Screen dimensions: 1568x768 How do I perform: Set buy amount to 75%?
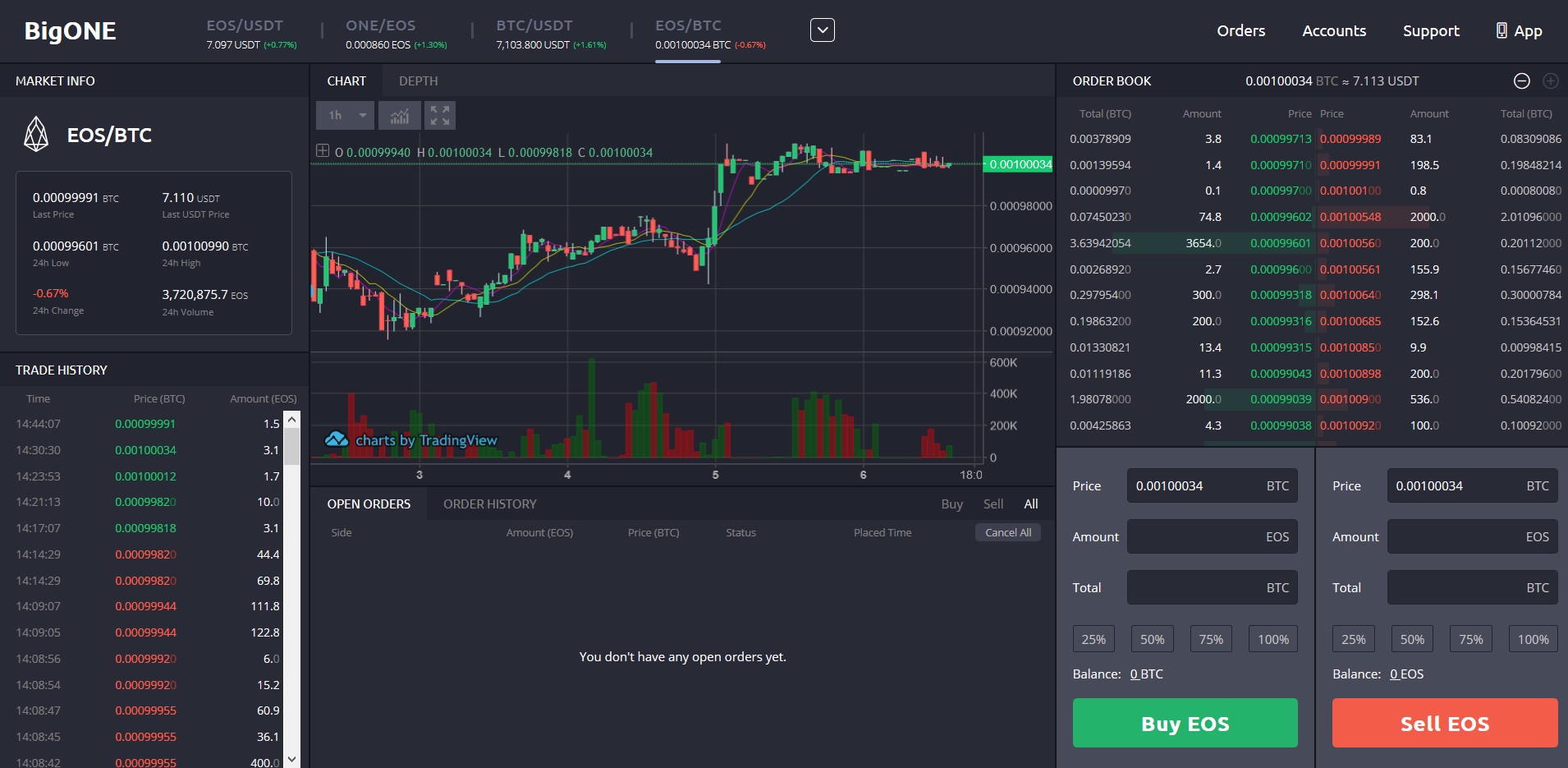pyautogui.click(x=1211, y=639)
